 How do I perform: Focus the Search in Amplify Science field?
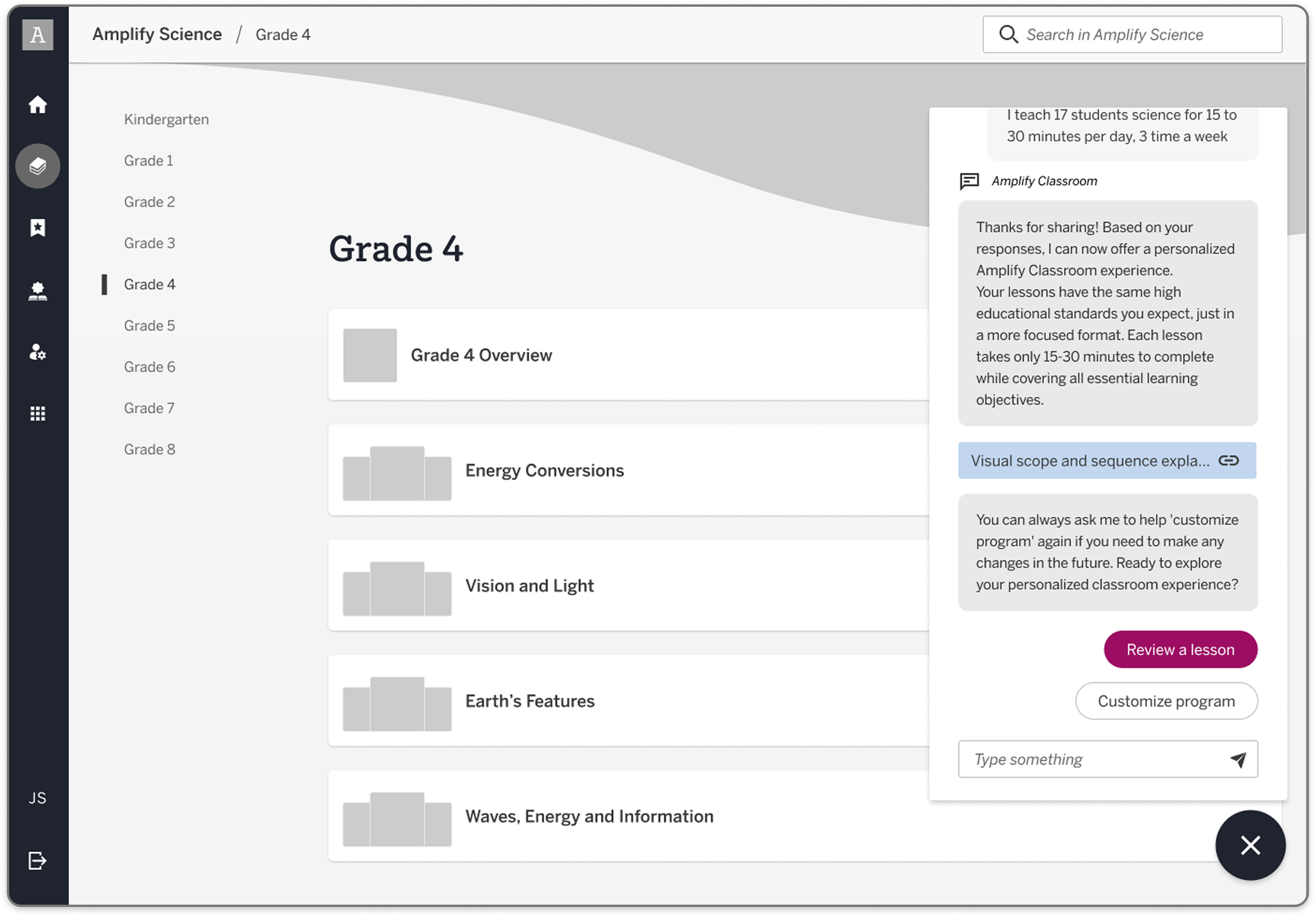pyautogui.click(x=1132, y=34)
